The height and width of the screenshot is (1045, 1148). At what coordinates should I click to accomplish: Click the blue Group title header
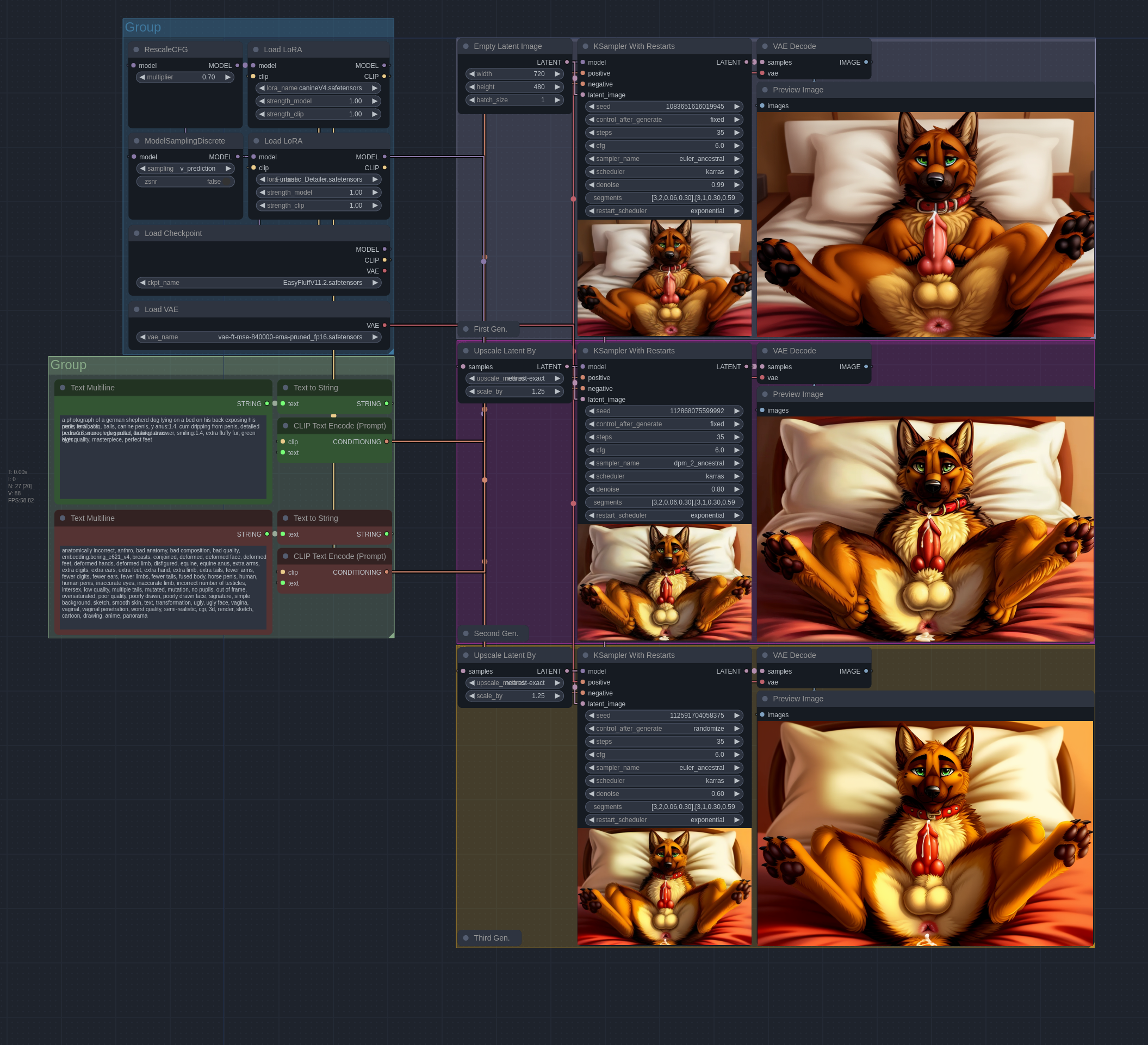click(x=143, y=27)
